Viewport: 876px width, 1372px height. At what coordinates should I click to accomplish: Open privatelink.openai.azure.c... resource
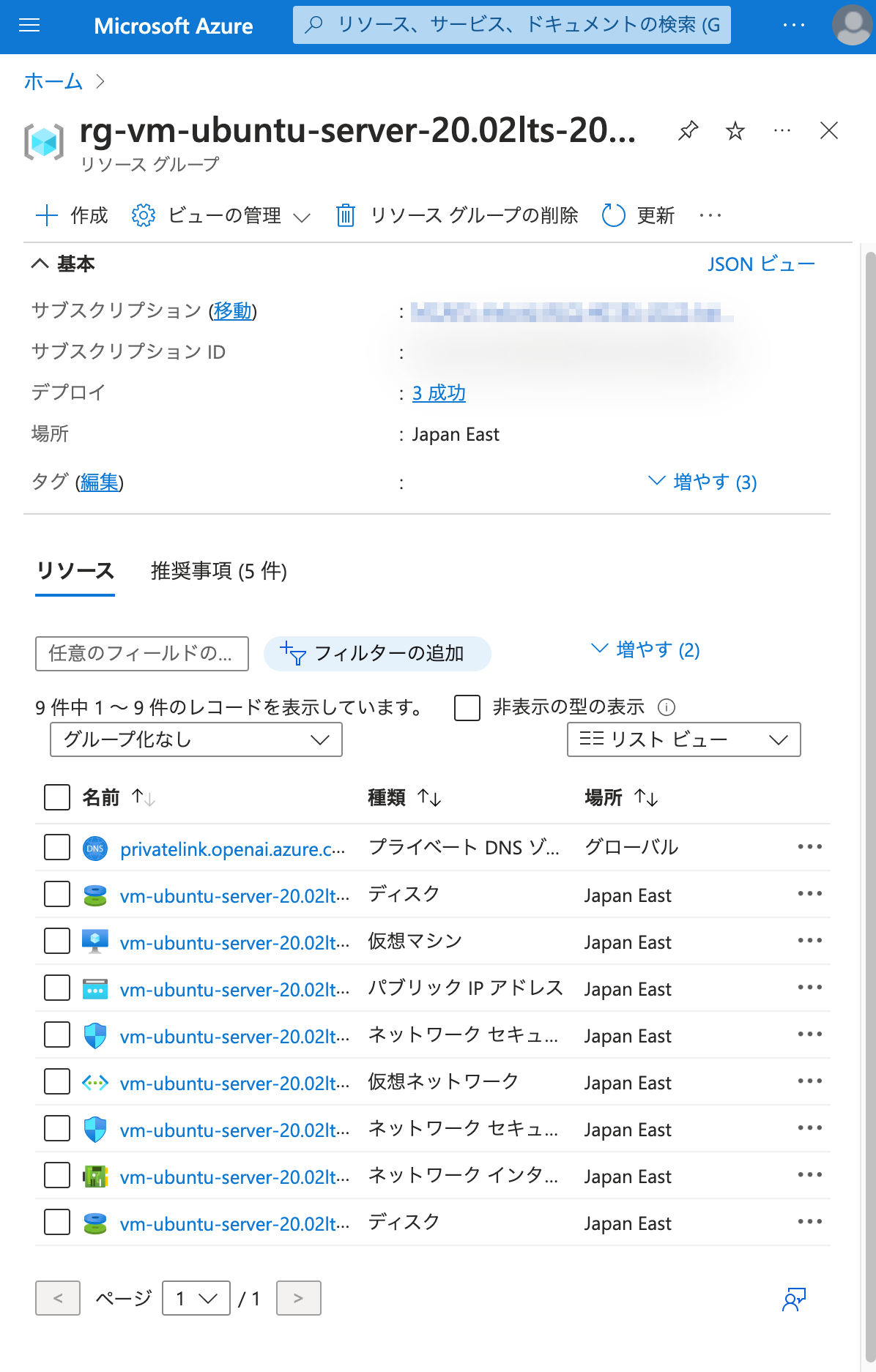(x=232, y=849)
